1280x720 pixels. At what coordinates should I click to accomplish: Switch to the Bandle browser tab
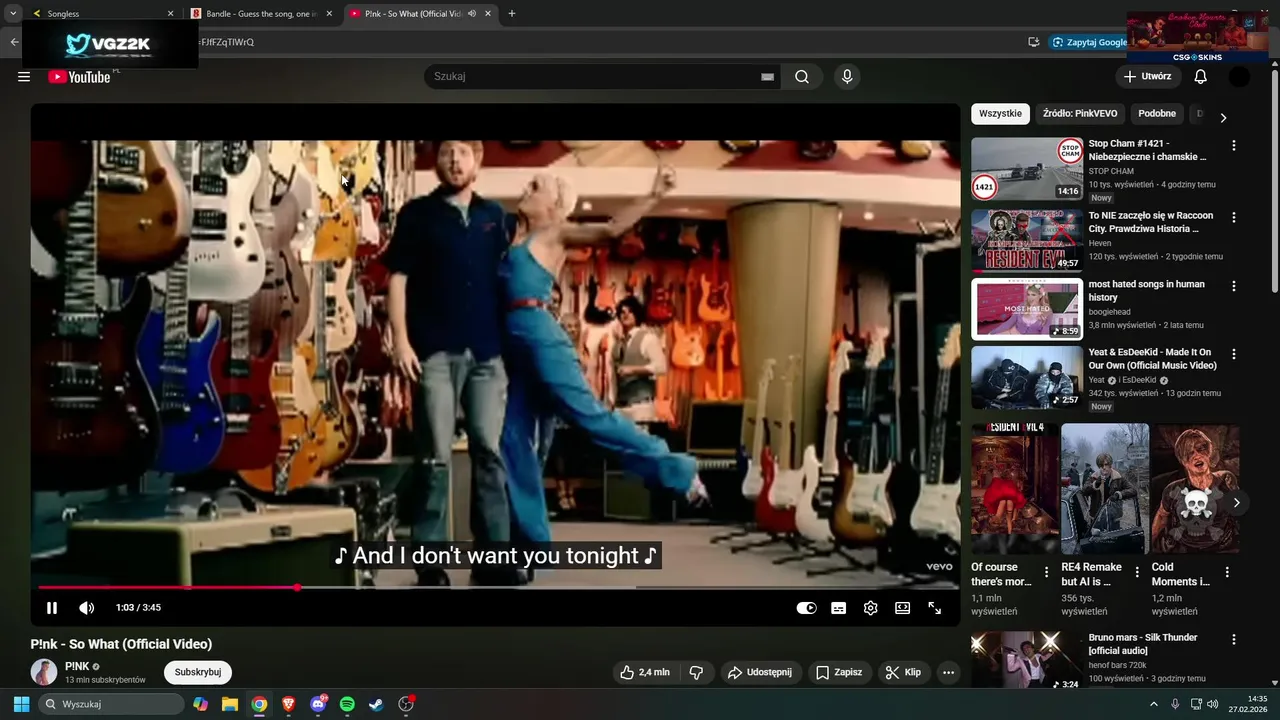pos(260,14)
